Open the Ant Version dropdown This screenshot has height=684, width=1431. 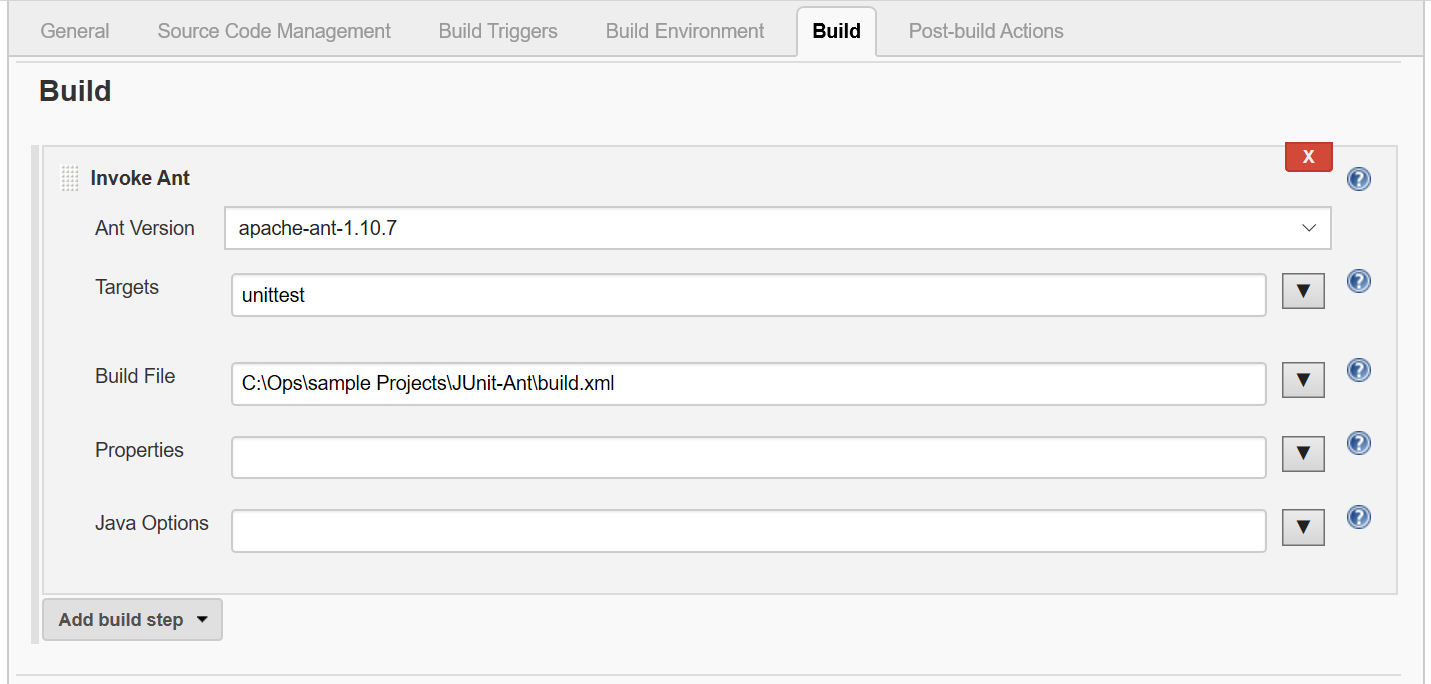777,228
